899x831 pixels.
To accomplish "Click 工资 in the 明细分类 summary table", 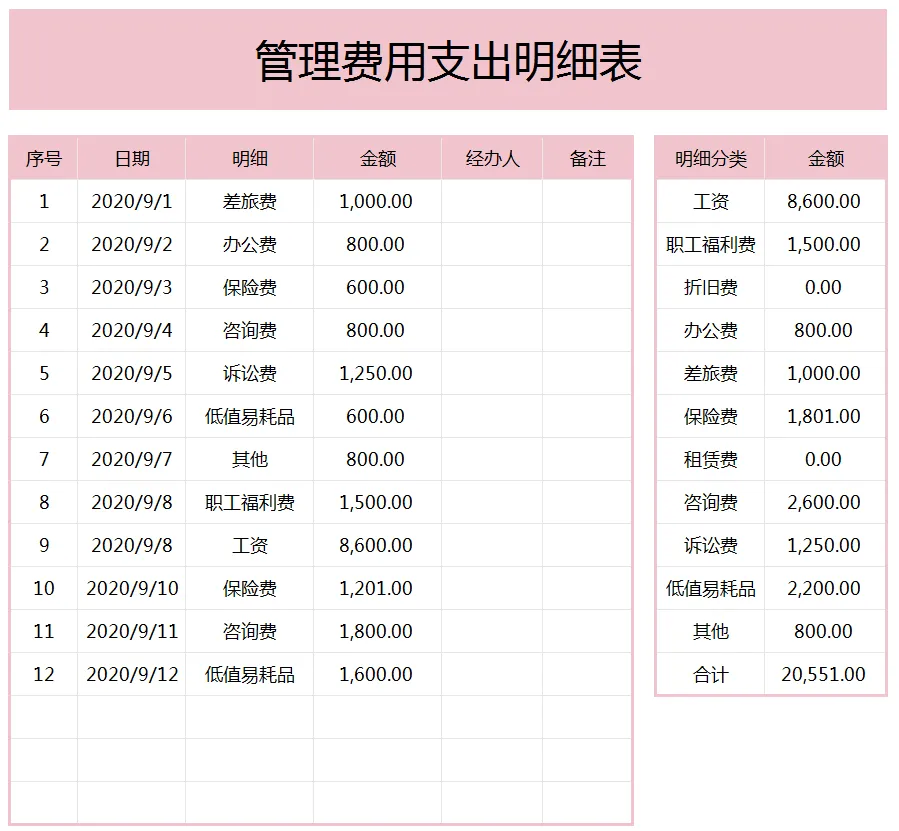I will (x=710, y=201).
